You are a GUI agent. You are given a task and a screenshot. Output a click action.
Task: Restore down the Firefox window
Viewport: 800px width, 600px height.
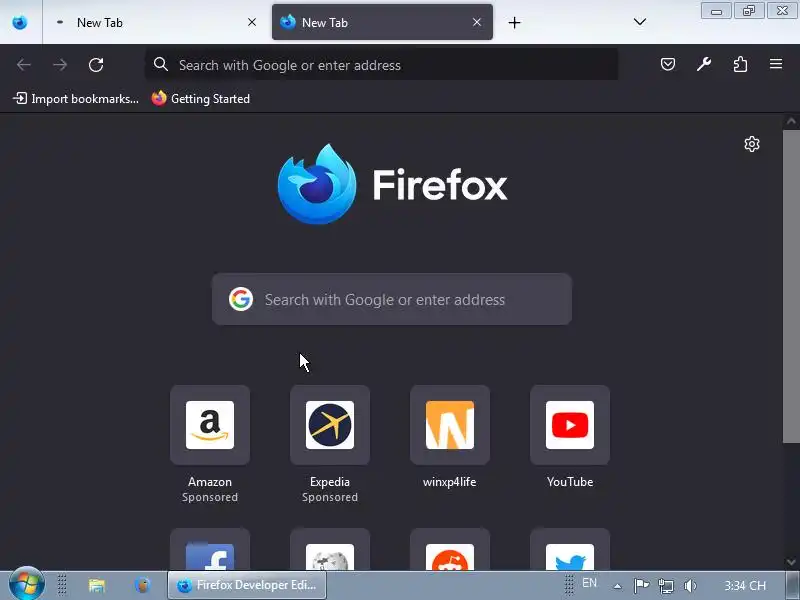[748, 11]
